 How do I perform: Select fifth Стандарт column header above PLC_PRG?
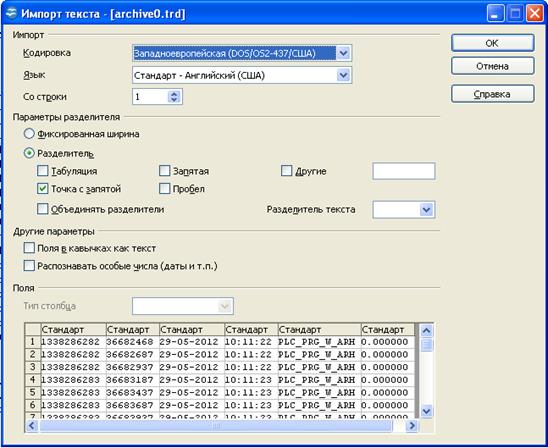coord(319,330)
